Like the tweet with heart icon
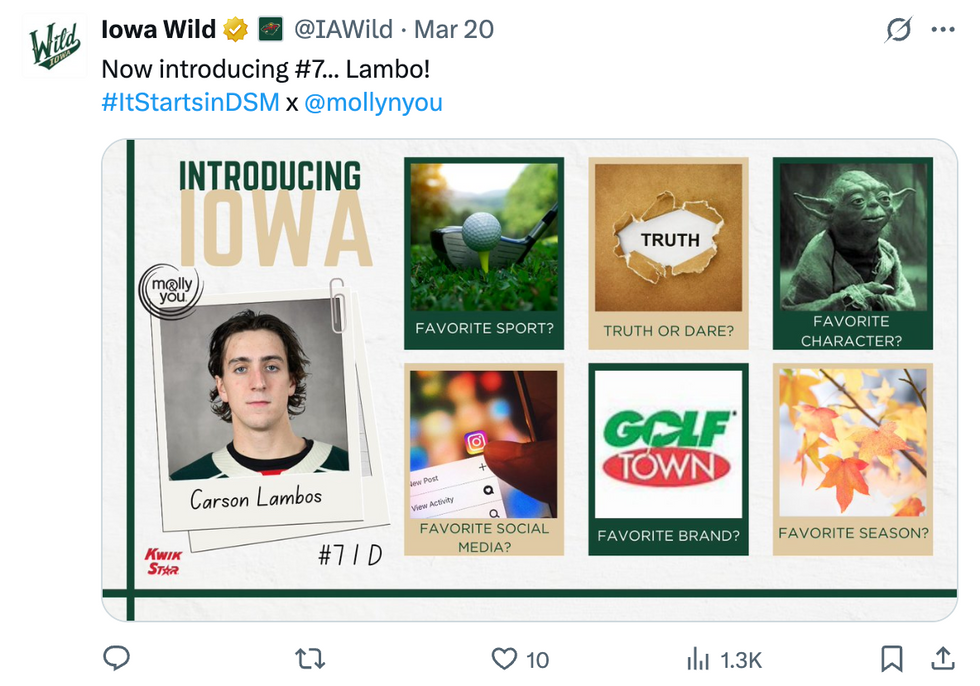Screen dimensions: 980x686 click(504, 658)
